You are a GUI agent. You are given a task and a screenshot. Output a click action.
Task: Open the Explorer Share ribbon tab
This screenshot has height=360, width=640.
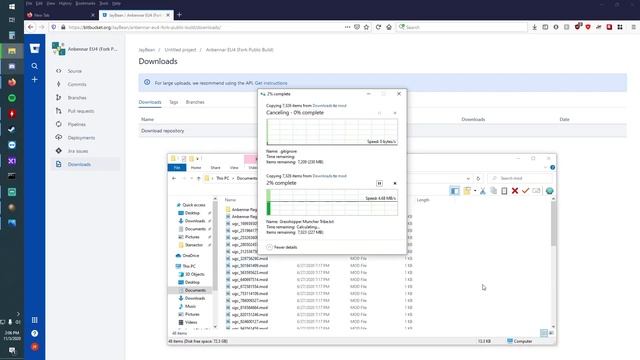215,167
